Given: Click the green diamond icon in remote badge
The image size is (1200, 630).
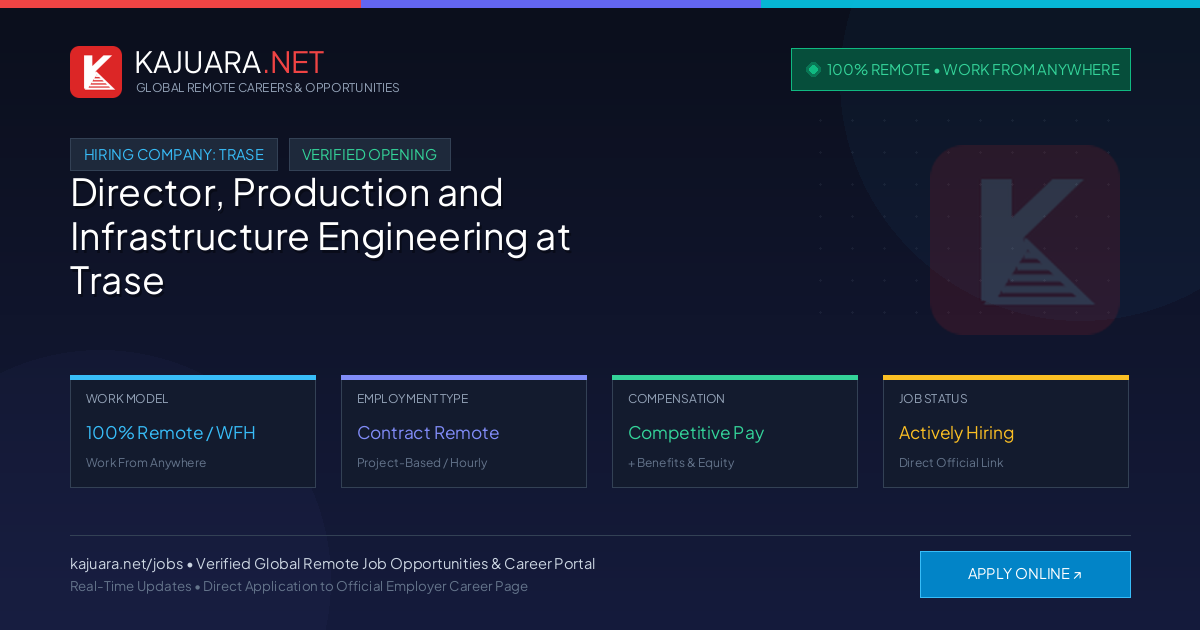Looking at the screenshot, I should (x=813, y=69).
